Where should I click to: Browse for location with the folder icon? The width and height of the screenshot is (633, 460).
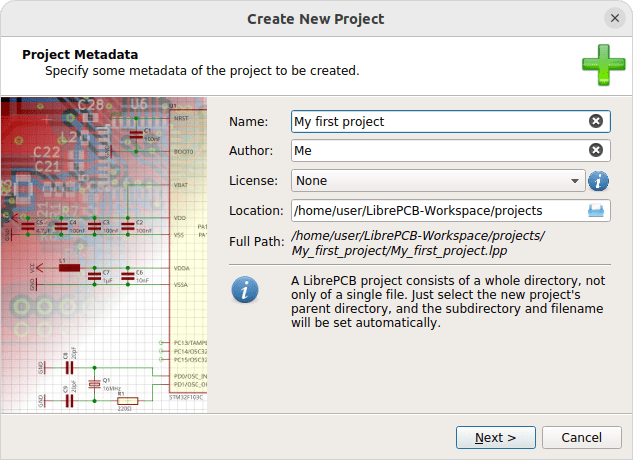click(595, 210)
